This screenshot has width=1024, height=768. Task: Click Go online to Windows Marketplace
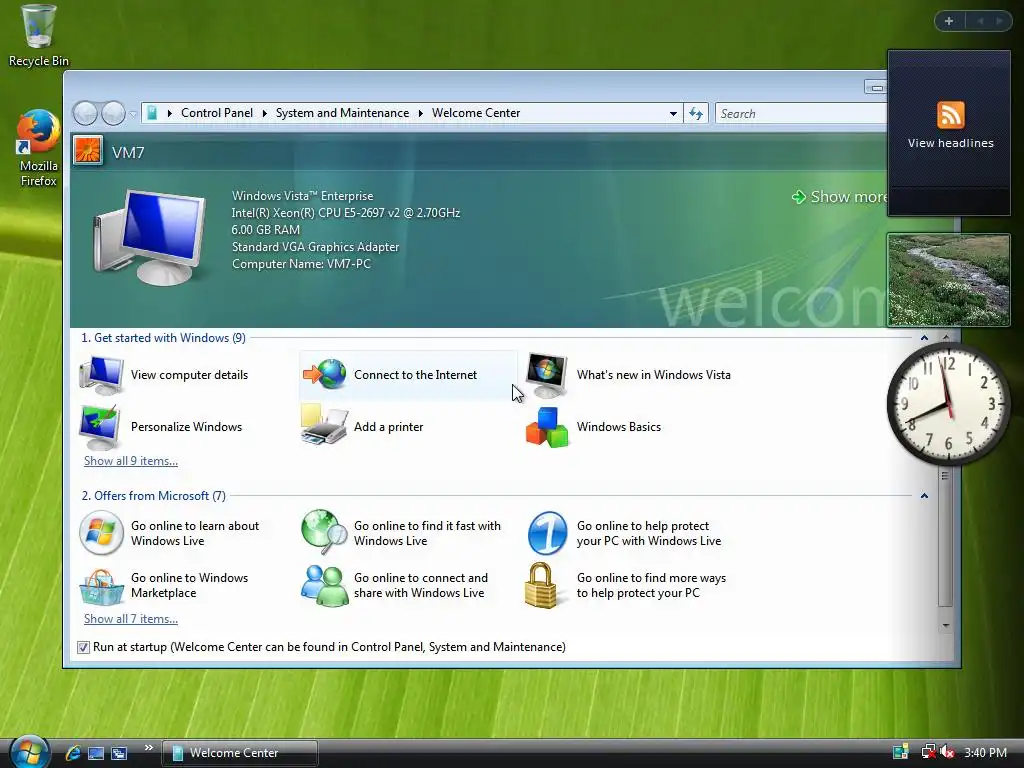click(163, 585)
